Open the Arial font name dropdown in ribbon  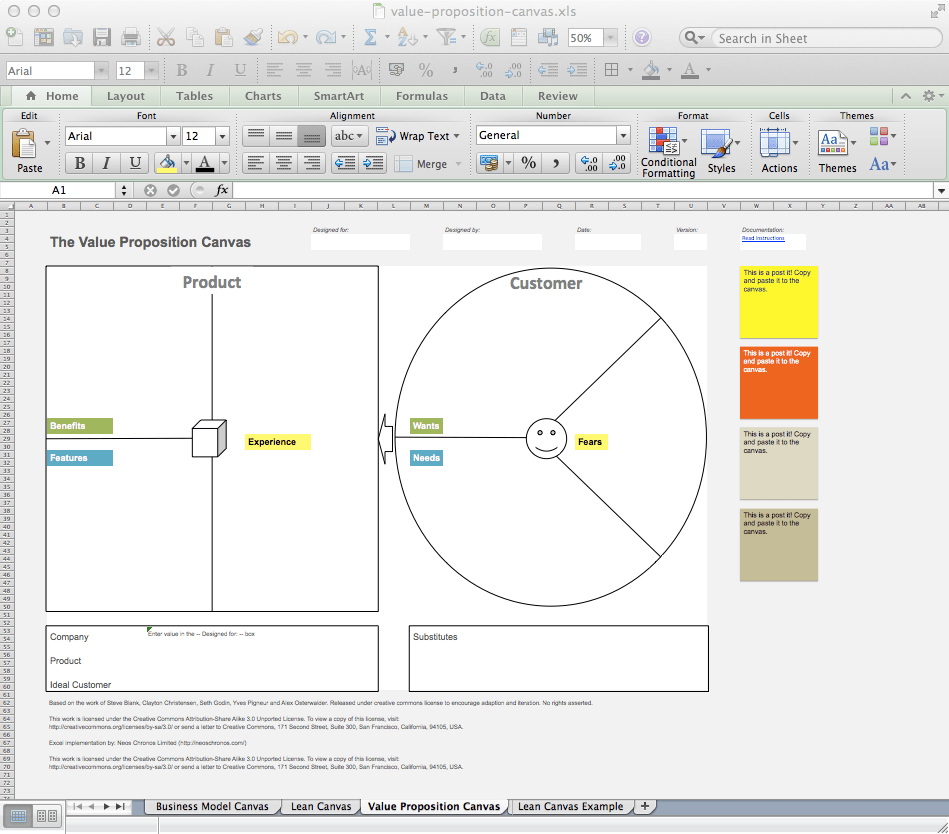click(x=173, y=136)
